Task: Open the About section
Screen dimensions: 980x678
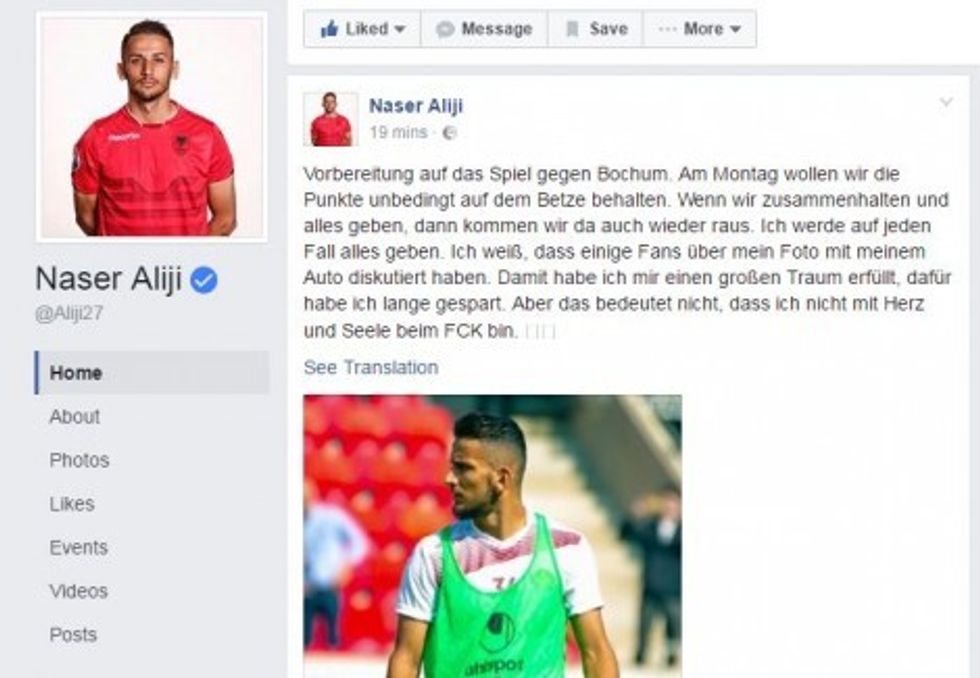Action: pos(74,416)
